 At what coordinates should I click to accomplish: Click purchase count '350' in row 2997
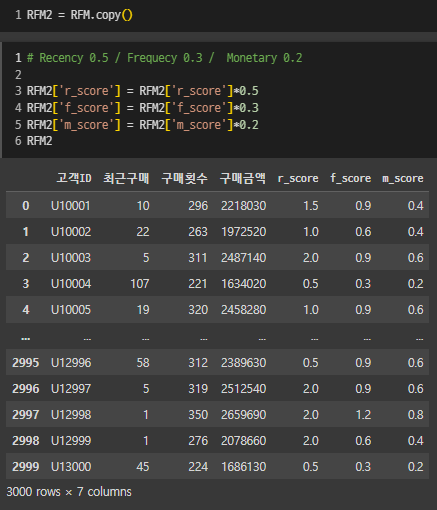click(198, 415)
